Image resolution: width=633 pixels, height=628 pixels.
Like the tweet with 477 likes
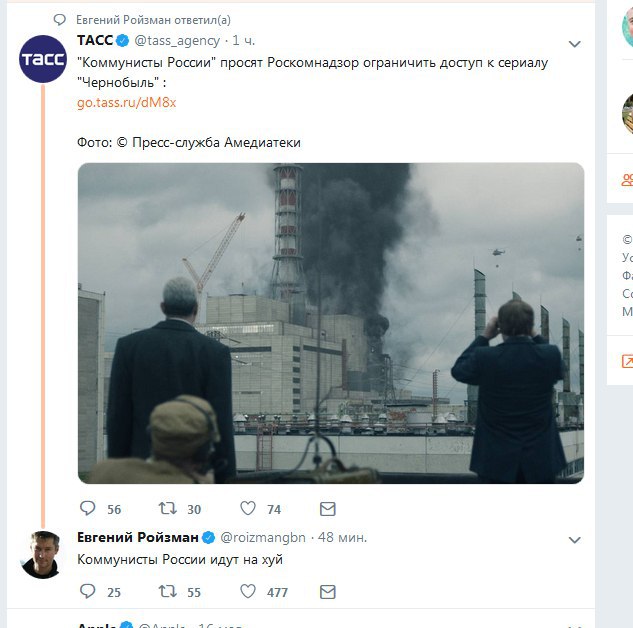tap(248, 591)
